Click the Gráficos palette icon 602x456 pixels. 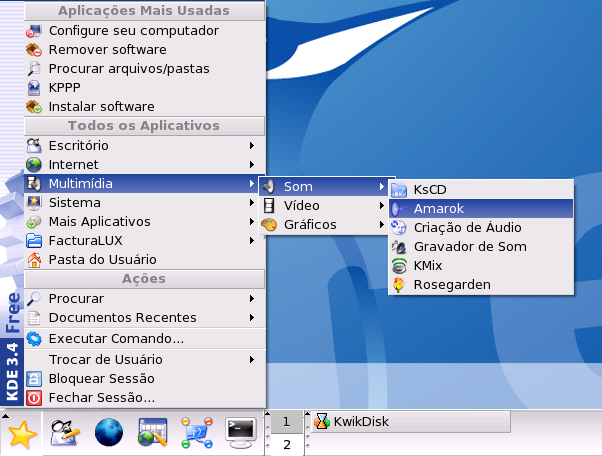click(x=269, y=225)
